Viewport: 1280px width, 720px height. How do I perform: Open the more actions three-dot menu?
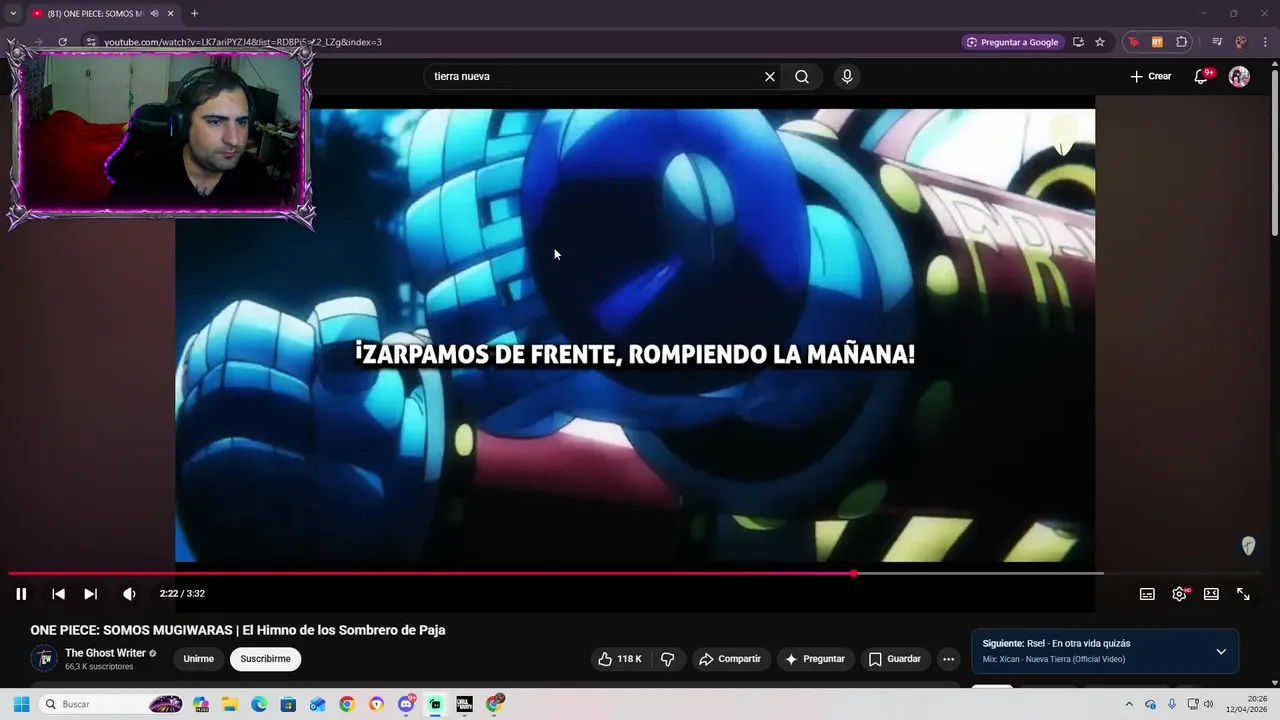tap(948, 659)
